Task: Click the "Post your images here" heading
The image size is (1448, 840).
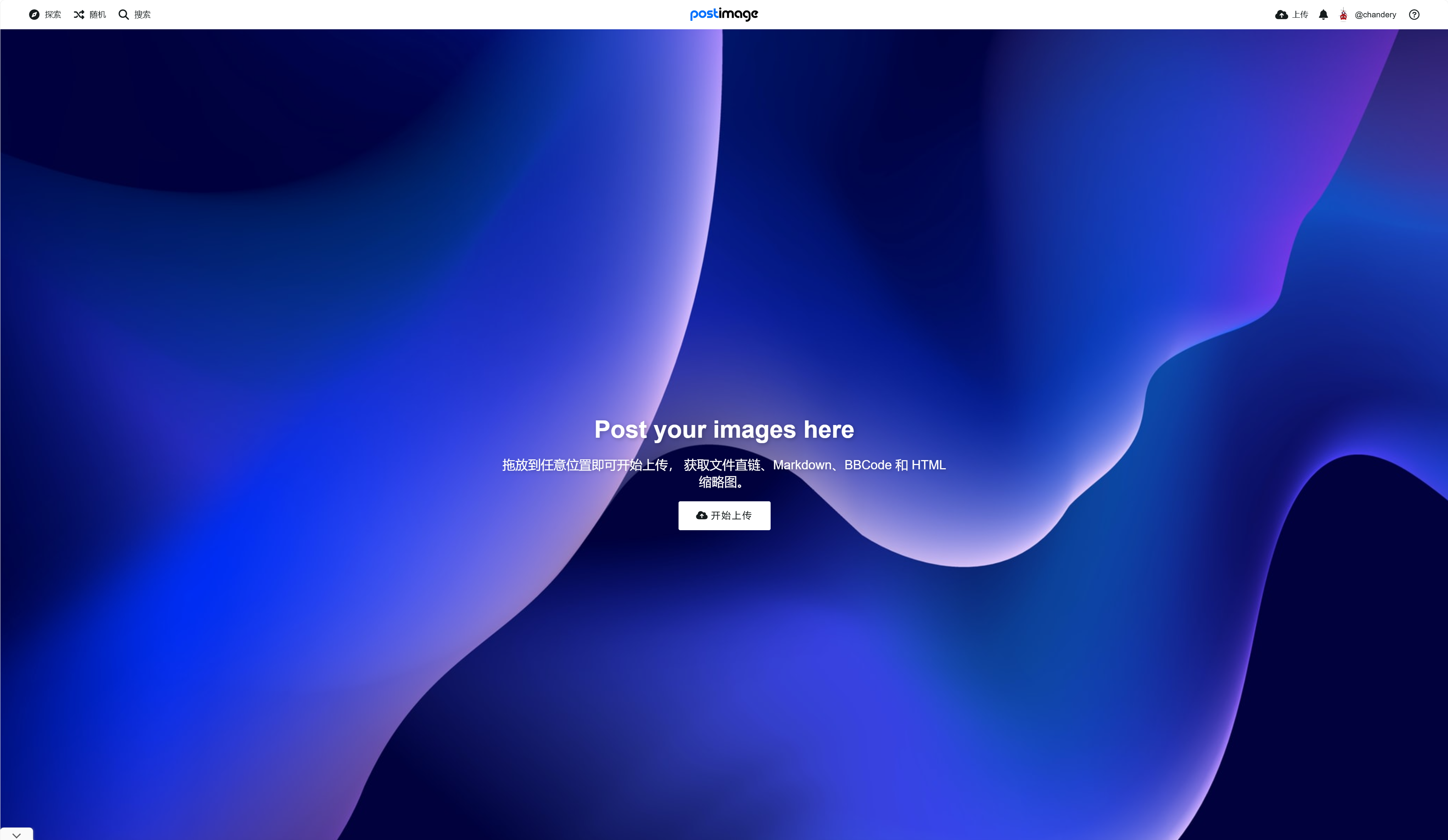Action: coord(724,429)
